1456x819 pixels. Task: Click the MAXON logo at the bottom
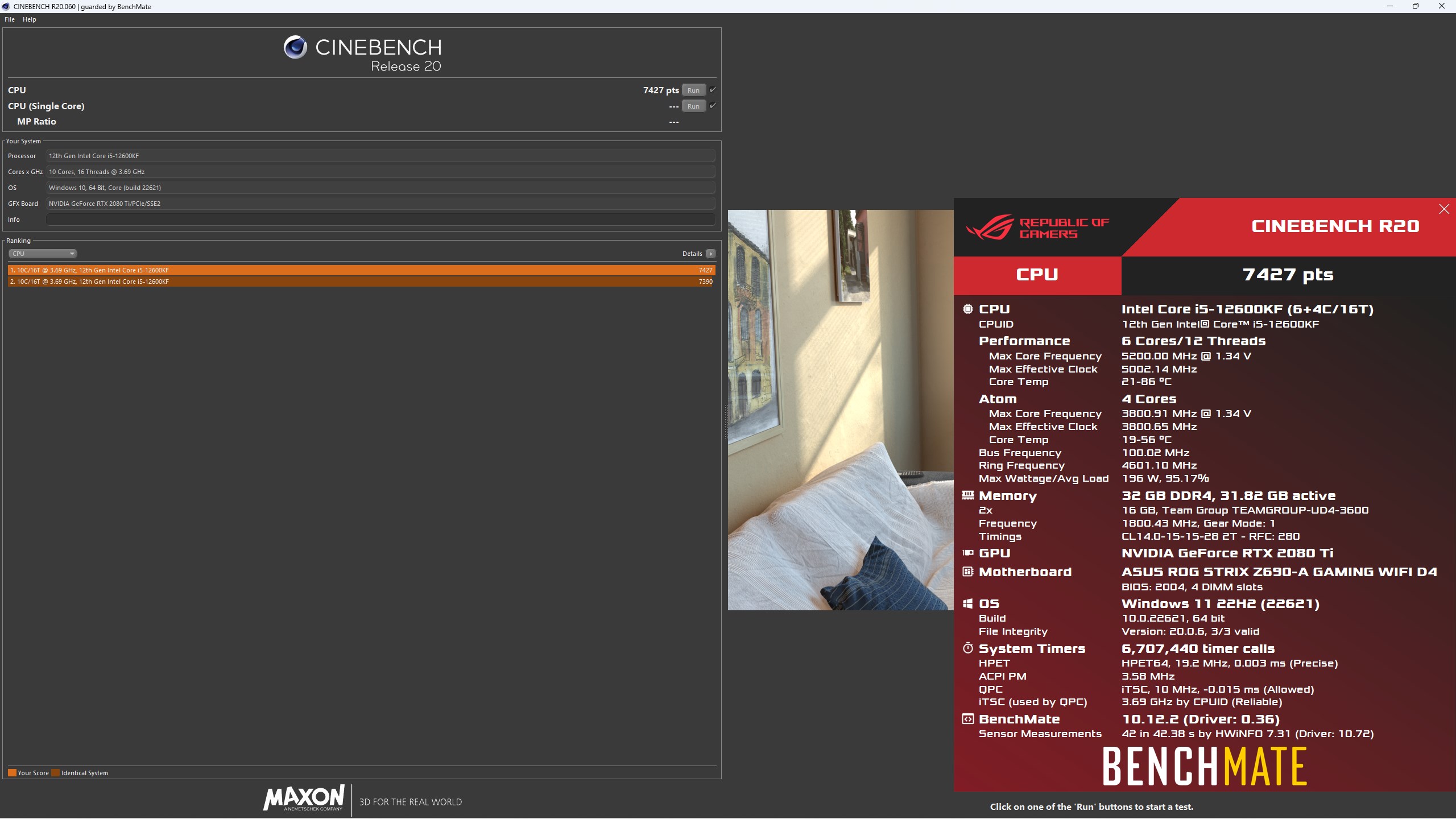[x=304, y=798]
